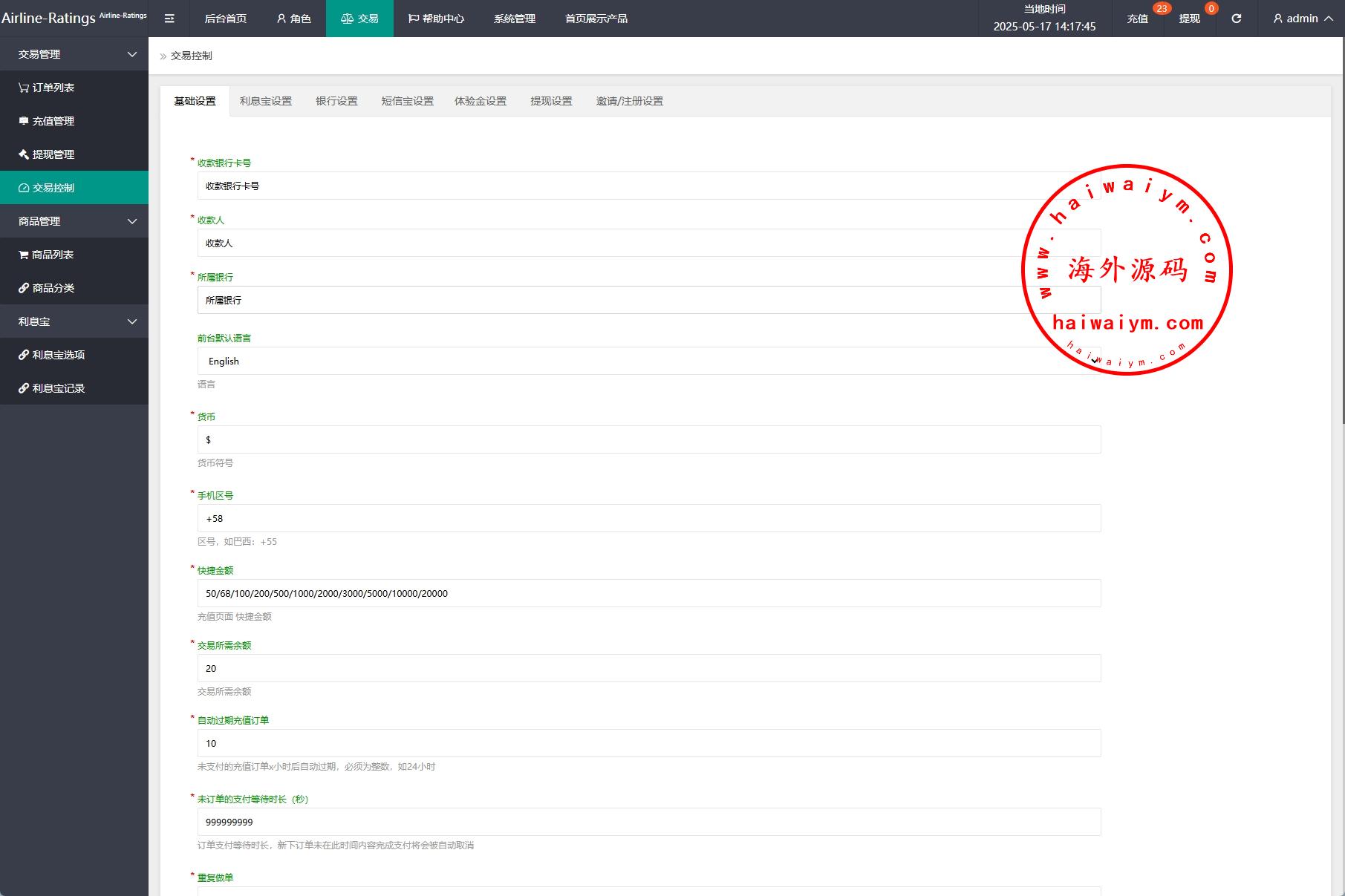Open 商品分类 link icon item
The height and width of the screenshot is (896, 1345).
coord(47,288)
